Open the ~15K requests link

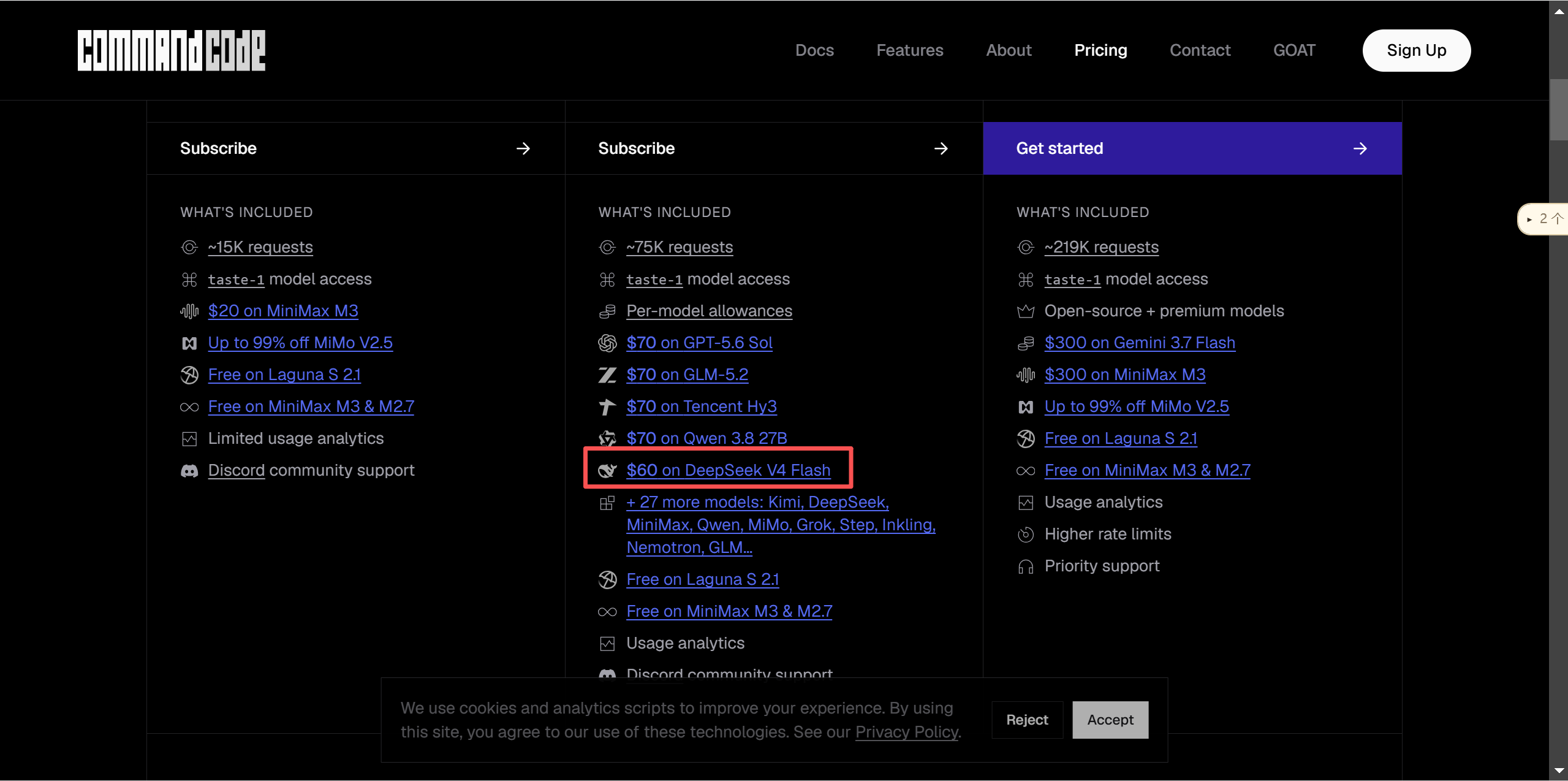point(260,247)
